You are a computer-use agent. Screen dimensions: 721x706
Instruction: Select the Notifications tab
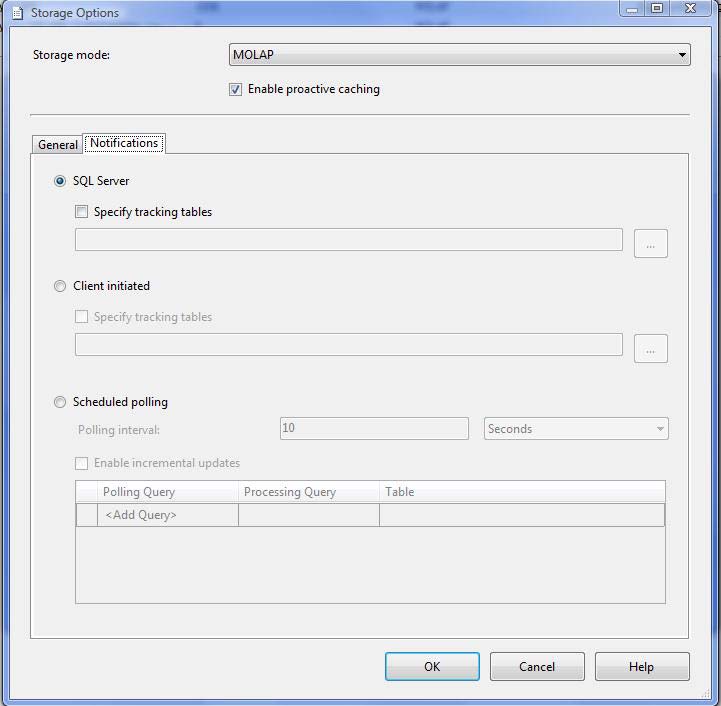(x=124, y=143)
